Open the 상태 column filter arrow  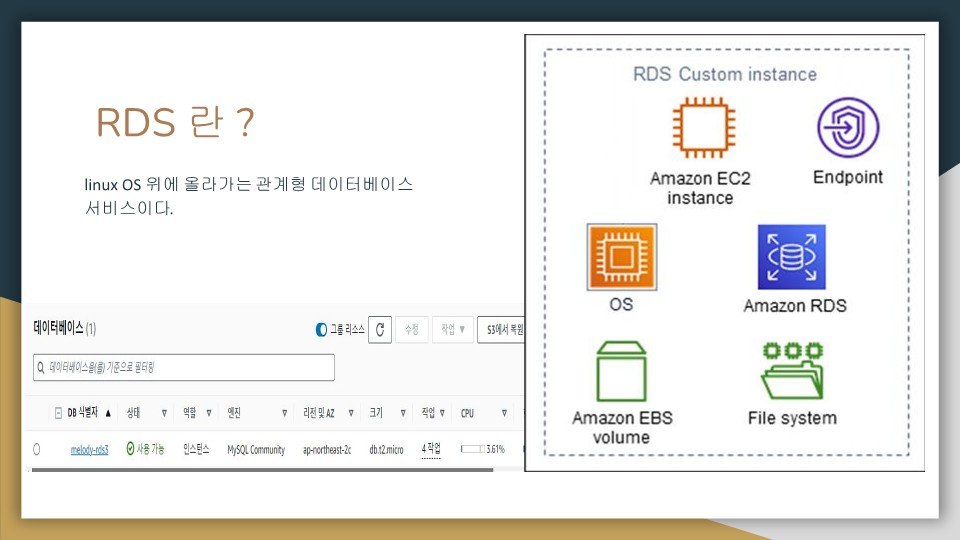164,413
